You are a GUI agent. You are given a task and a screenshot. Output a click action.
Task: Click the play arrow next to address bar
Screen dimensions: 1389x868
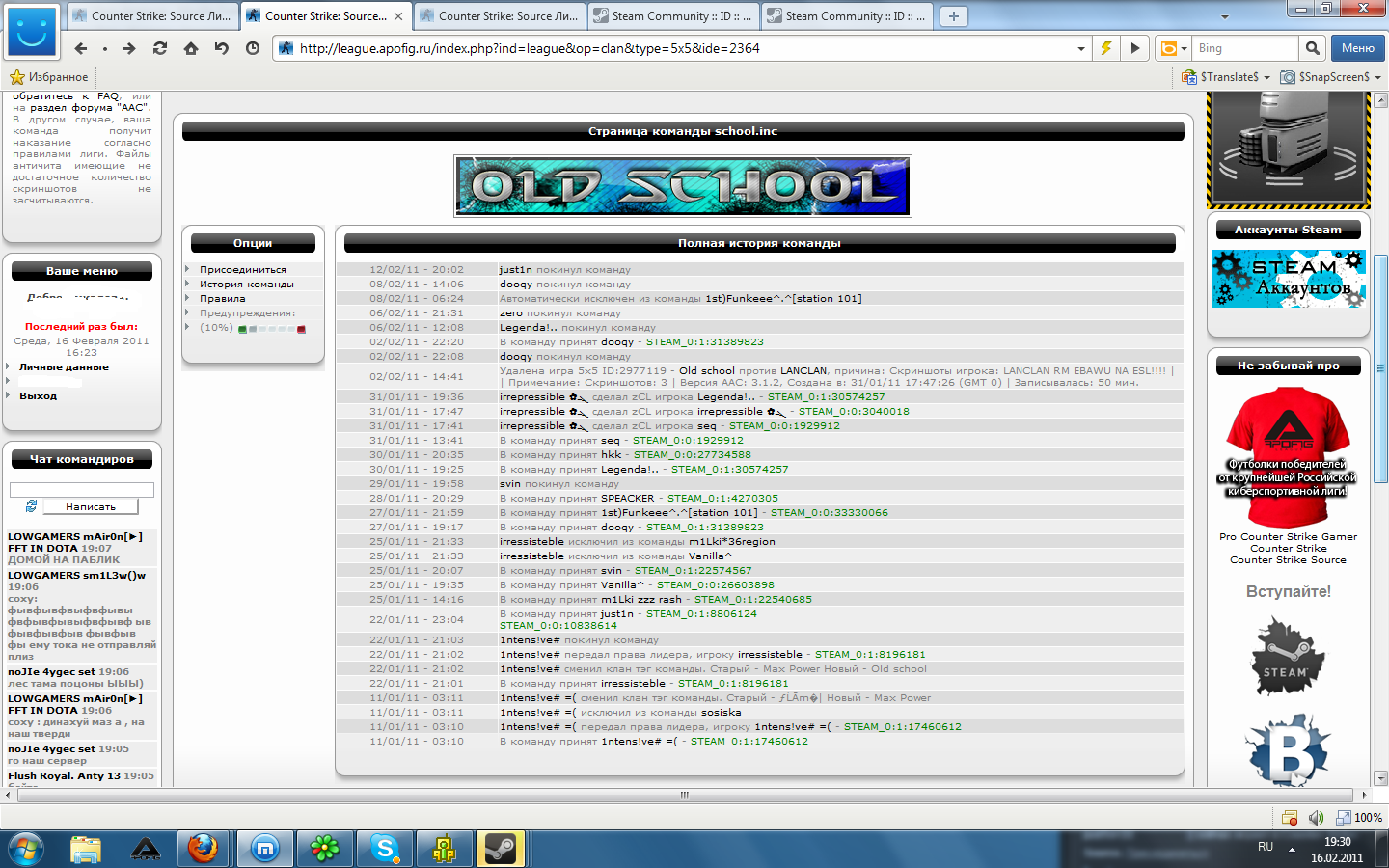tap(1135, 48)
